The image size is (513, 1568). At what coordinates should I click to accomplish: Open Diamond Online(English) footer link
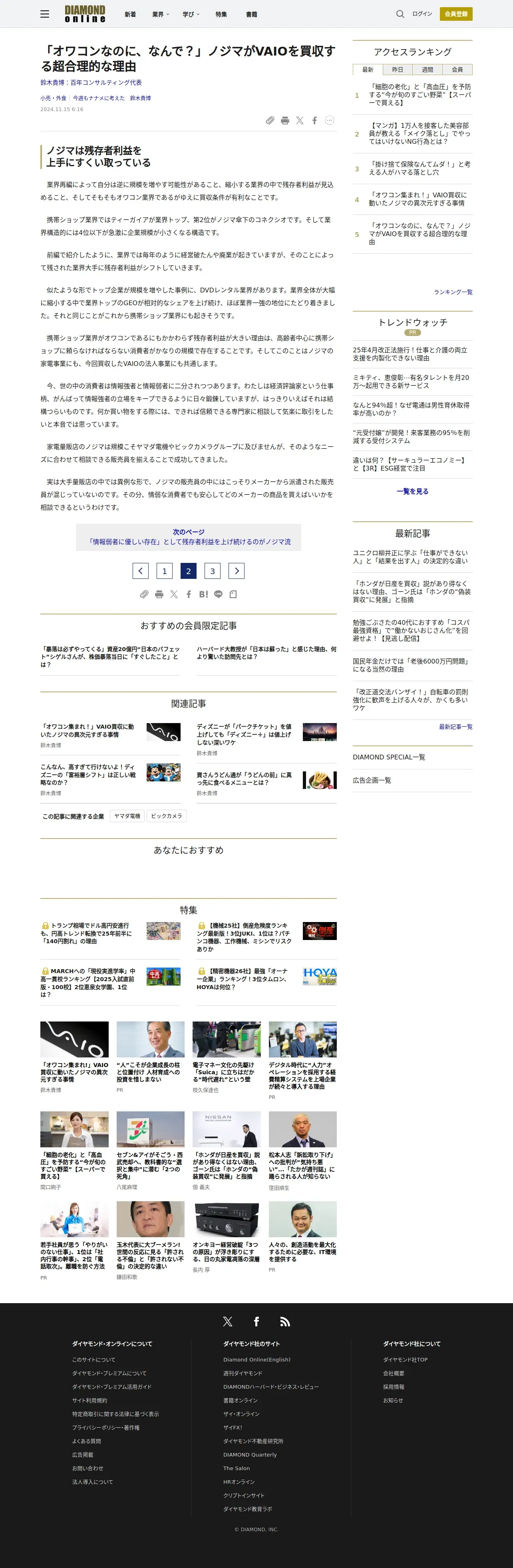coord(257,1360)
